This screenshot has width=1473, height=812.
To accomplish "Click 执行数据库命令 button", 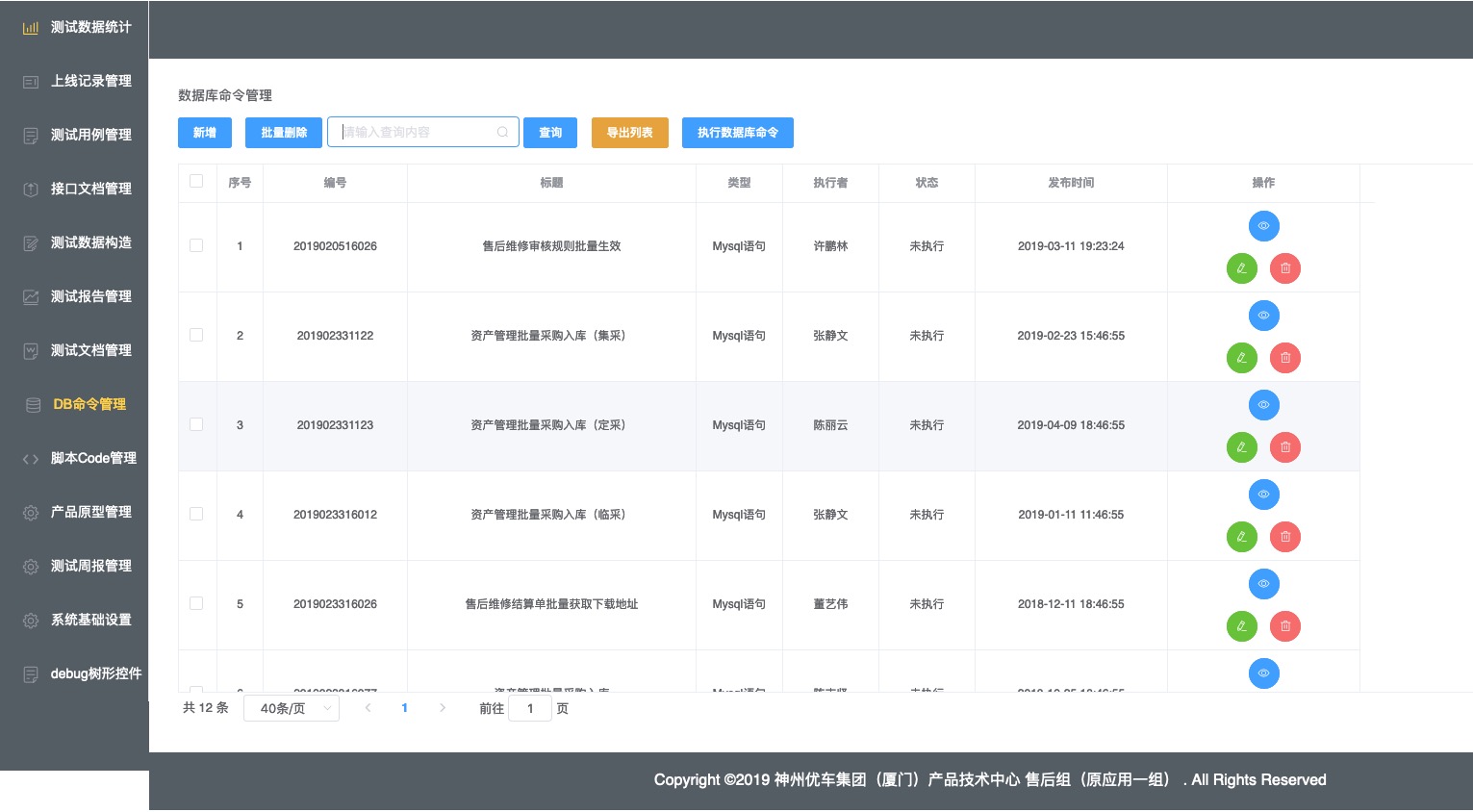I will (738, 133).
